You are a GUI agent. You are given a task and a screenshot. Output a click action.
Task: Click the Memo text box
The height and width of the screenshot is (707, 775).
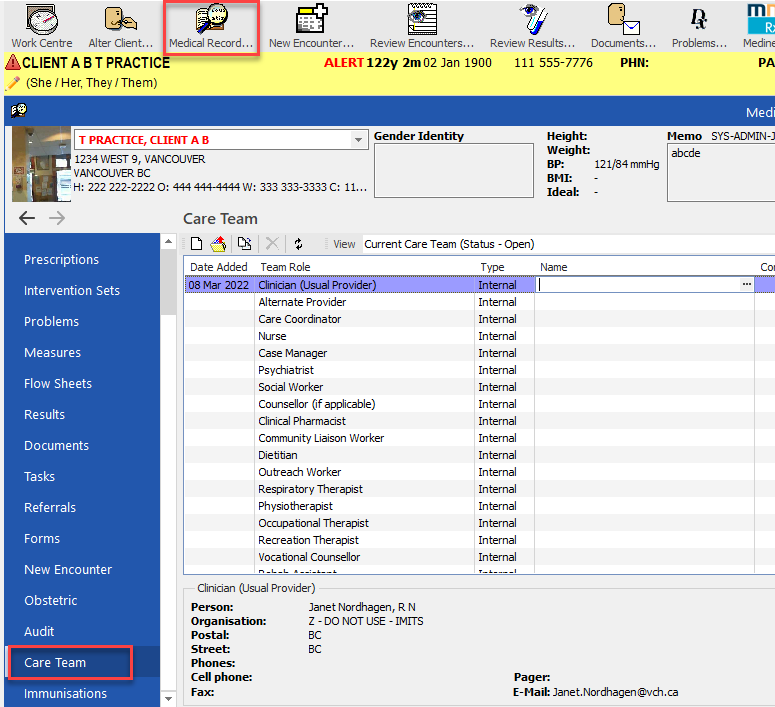pos(721,173)
